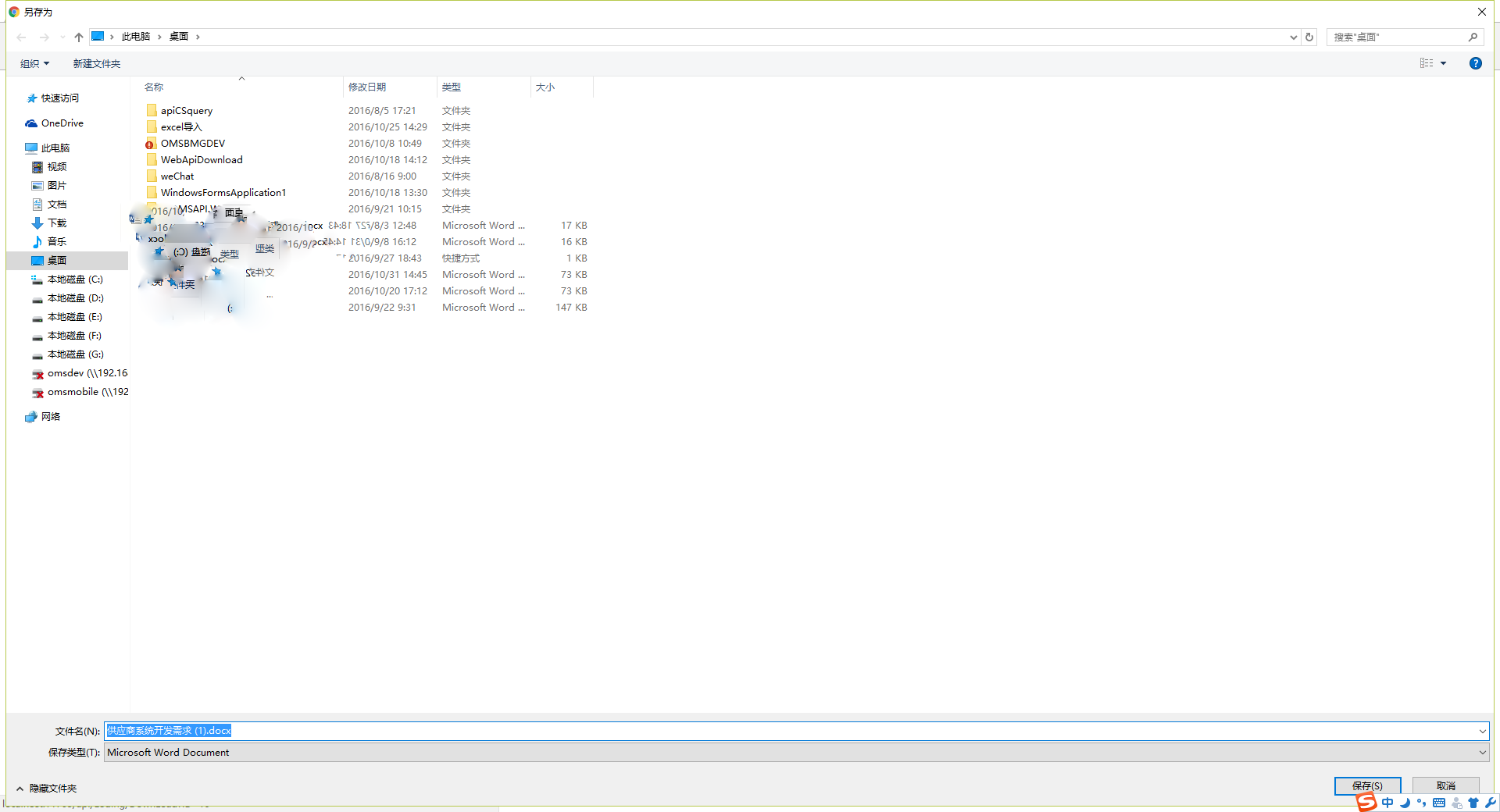Viewport: 1500px width, 812px height.
Task: Sort by the 修改日期 column header
Action: pyautogui.click(x=367, y=87)
